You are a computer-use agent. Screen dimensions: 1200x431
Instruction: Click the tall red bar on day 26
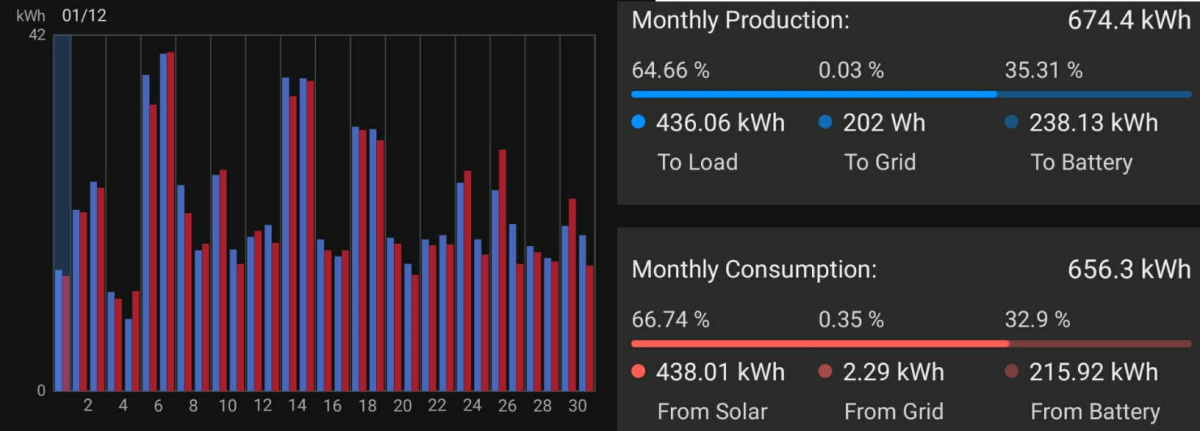(503, 270)
